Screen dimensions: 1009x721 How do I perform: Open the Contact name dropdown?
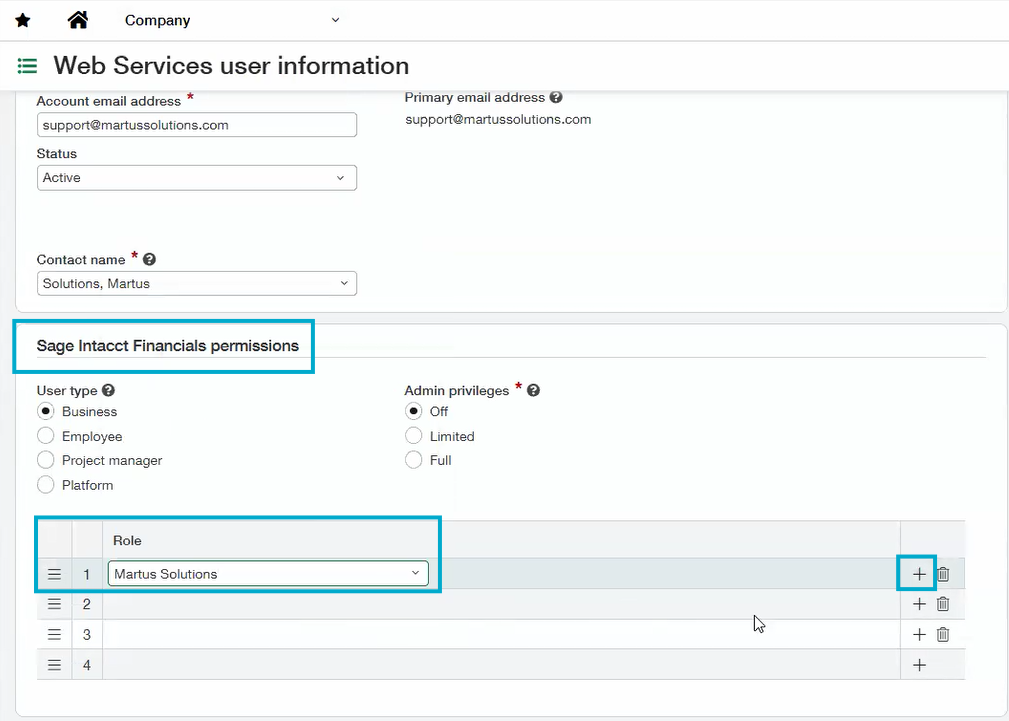(x=197, y=283)
